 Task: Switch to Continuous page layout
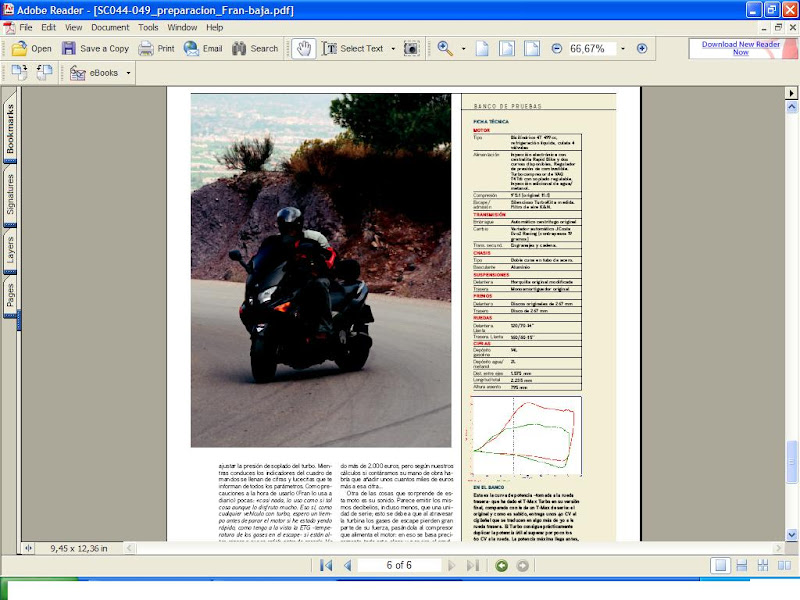tap(741, 566)
